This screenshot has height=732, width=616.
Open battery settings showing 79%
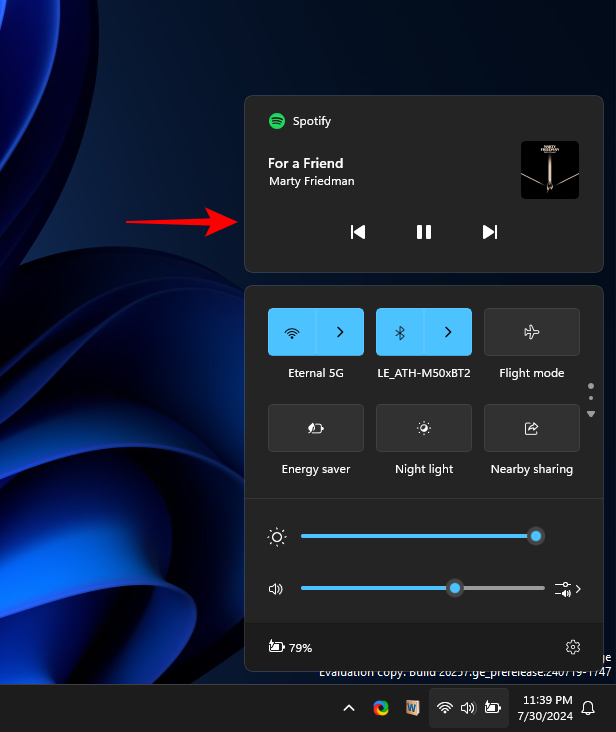pos(290,647)
